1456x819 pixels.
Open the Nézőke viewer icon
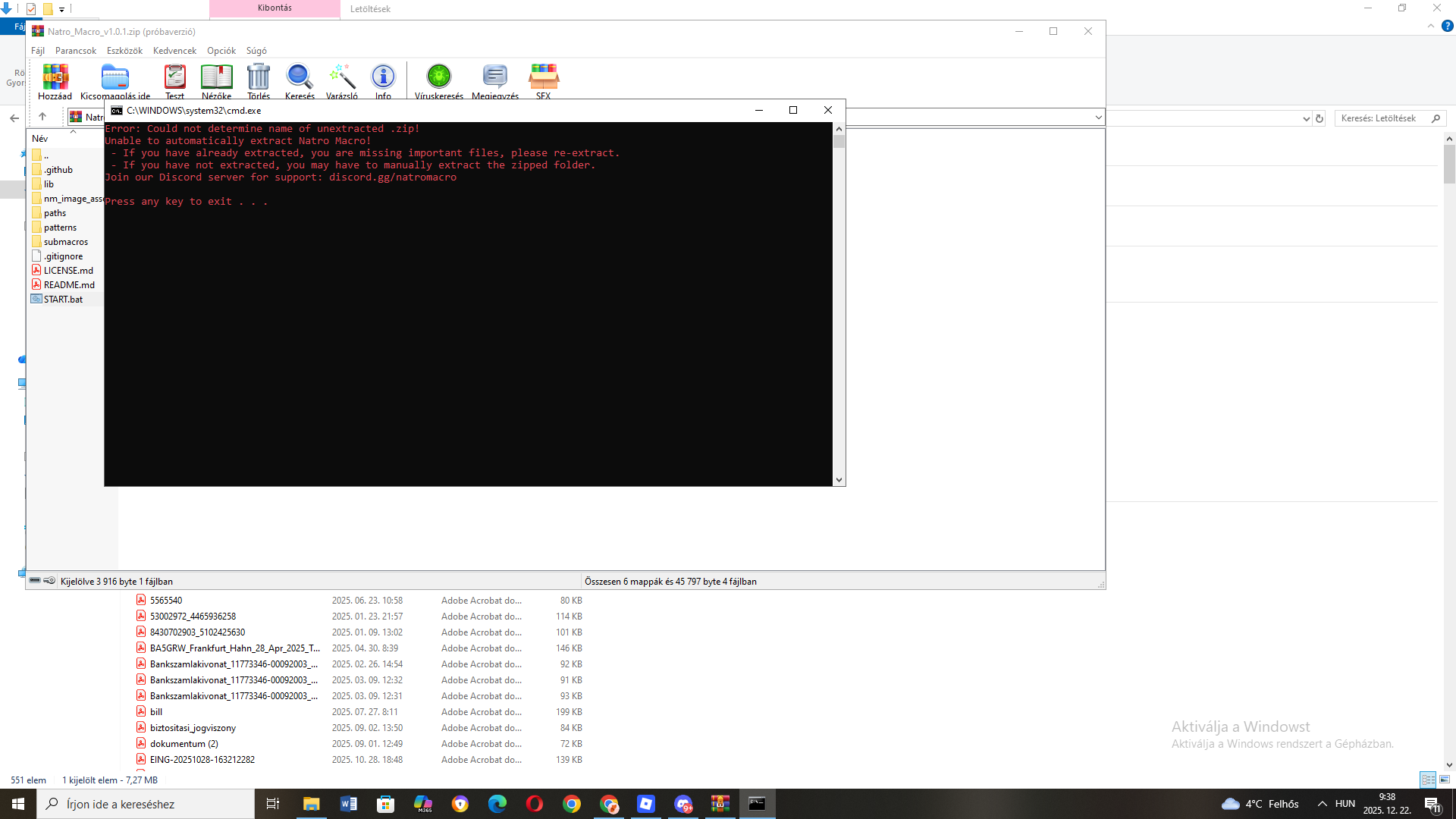point(216,78)
